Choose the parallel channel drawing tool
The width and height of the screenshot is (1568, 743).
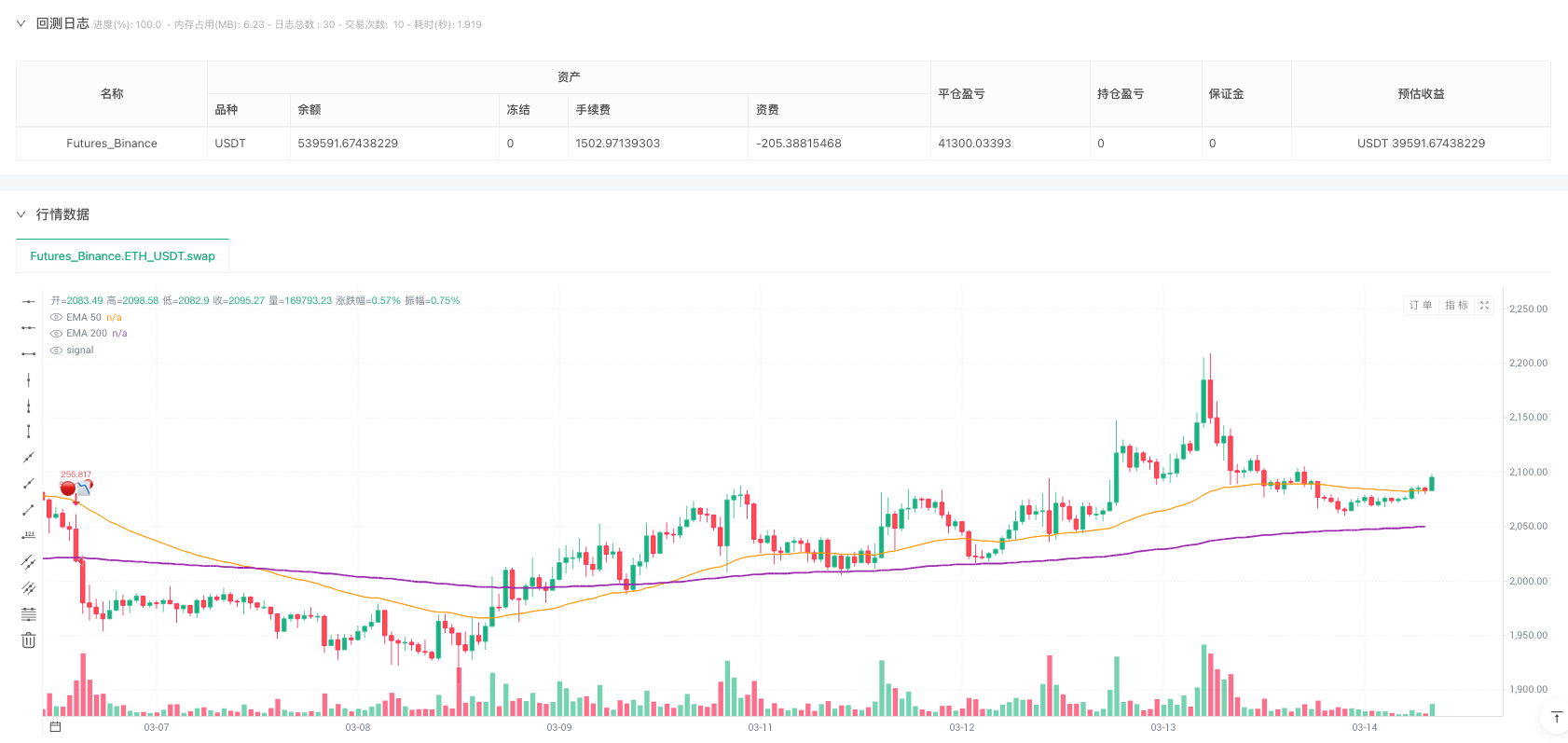pos(29,561)
